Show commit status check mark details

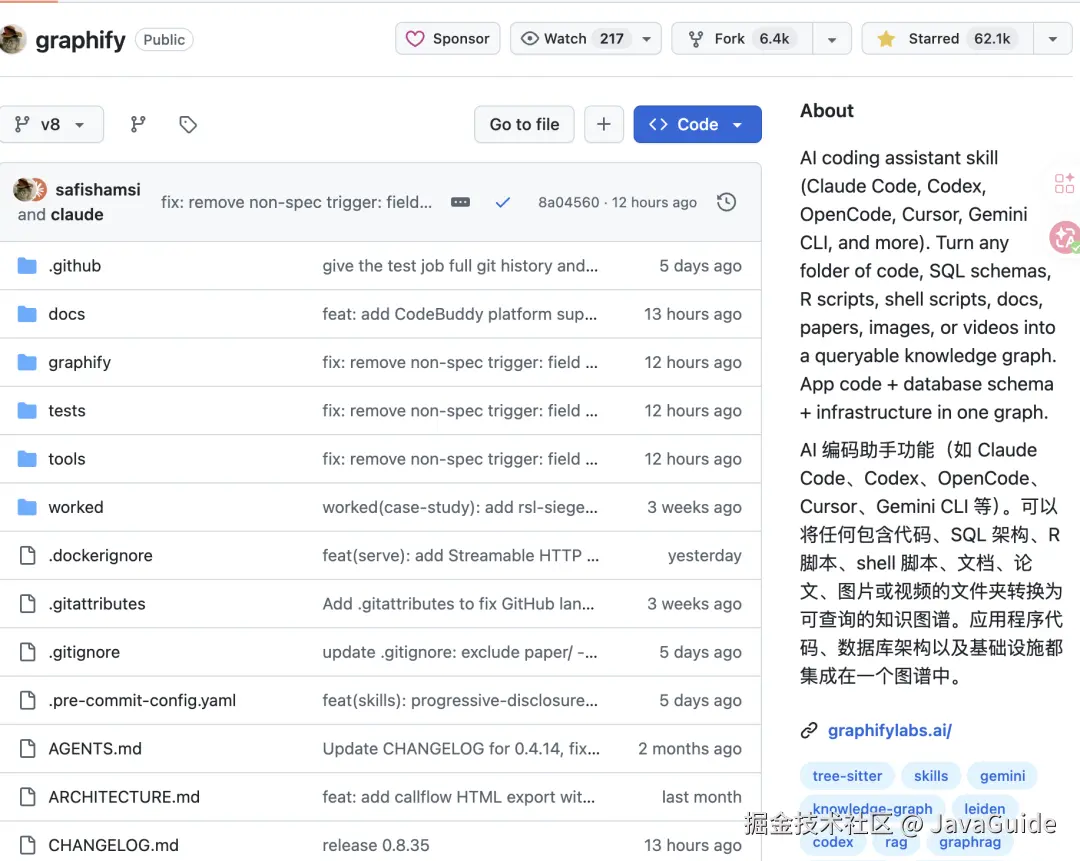[503, 202]
